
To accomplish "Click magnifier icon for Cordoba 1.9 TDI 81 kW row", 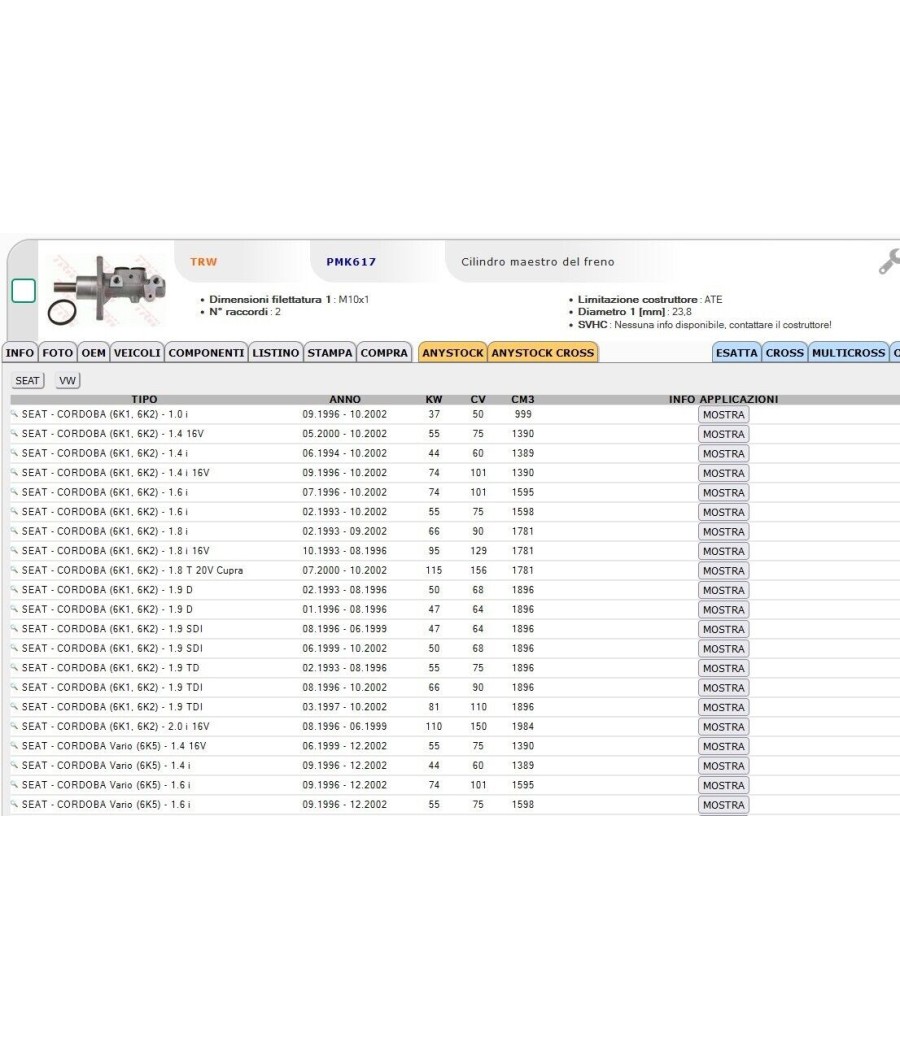I will tap(14, 706).
